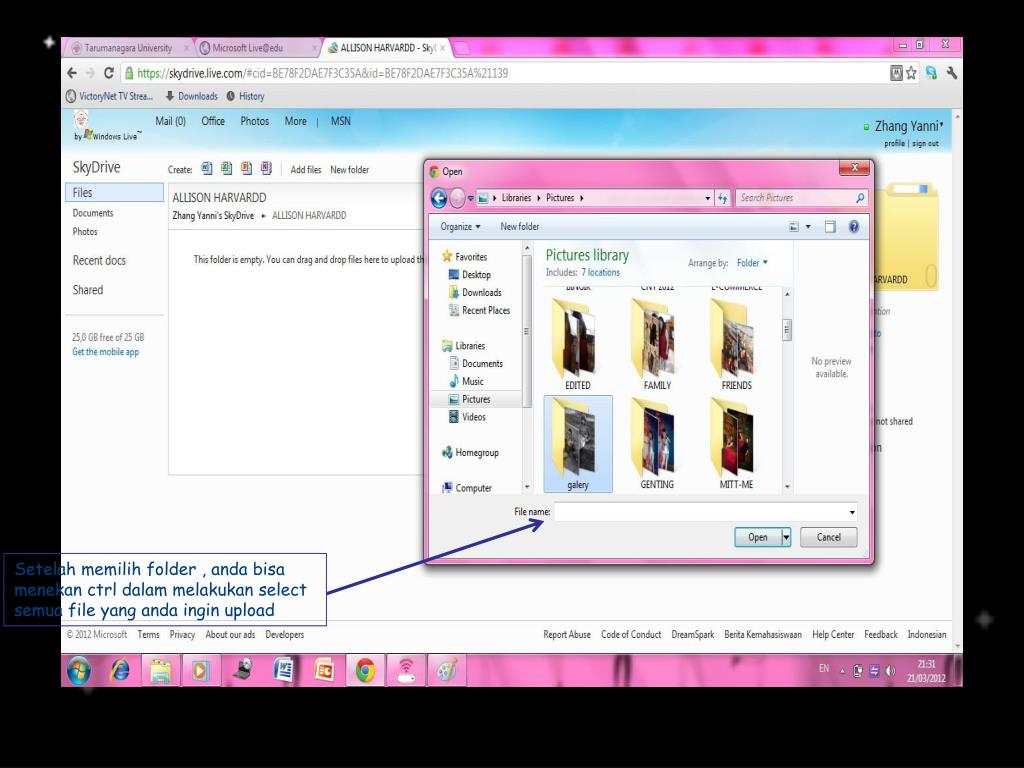Open the Photos menu in header
This screenshot has height=768, width=1024.
pyautogui.click(x=255, y=121)
